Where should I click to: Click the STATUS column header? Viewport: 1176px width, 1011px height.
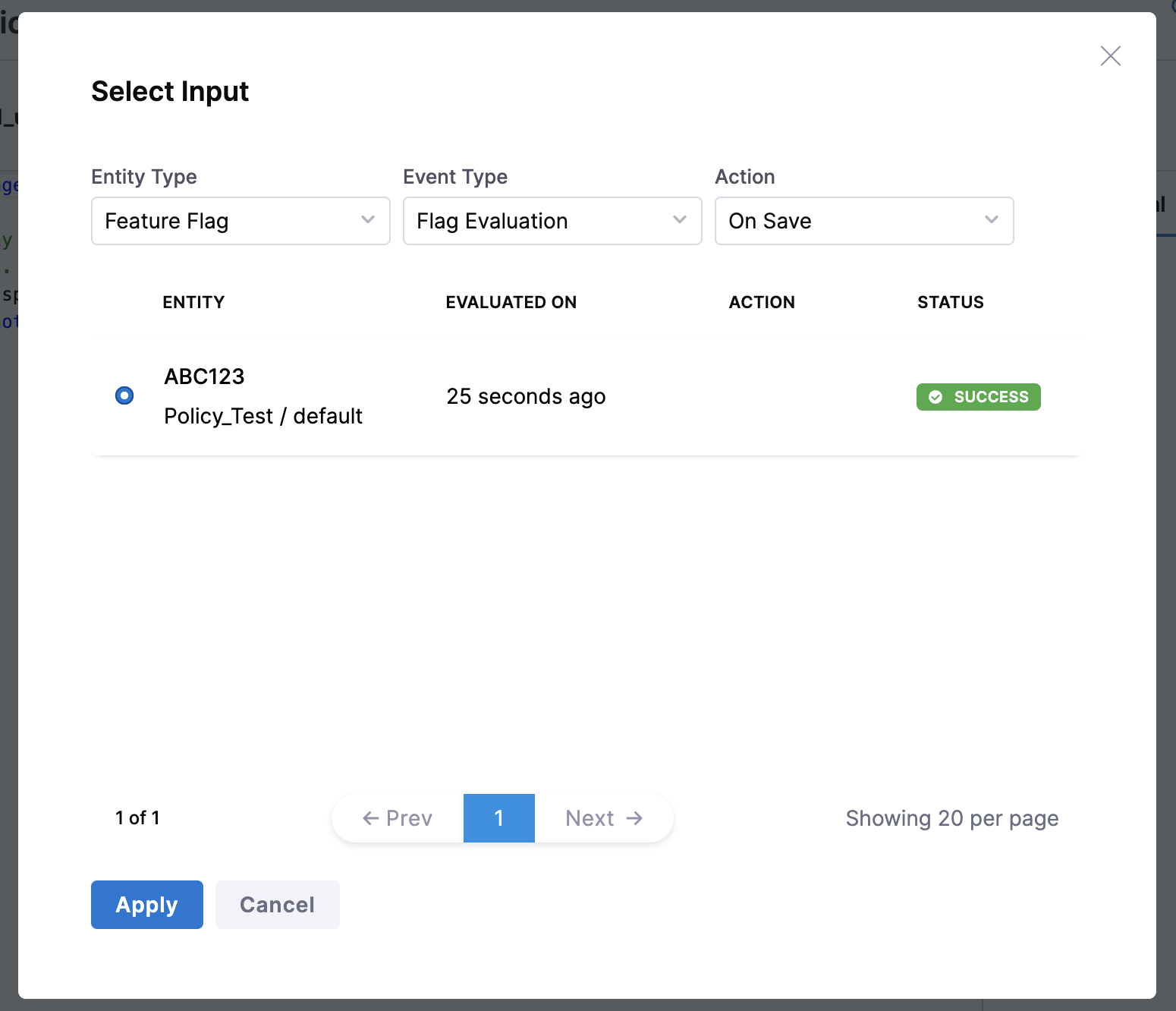[950, 302]
